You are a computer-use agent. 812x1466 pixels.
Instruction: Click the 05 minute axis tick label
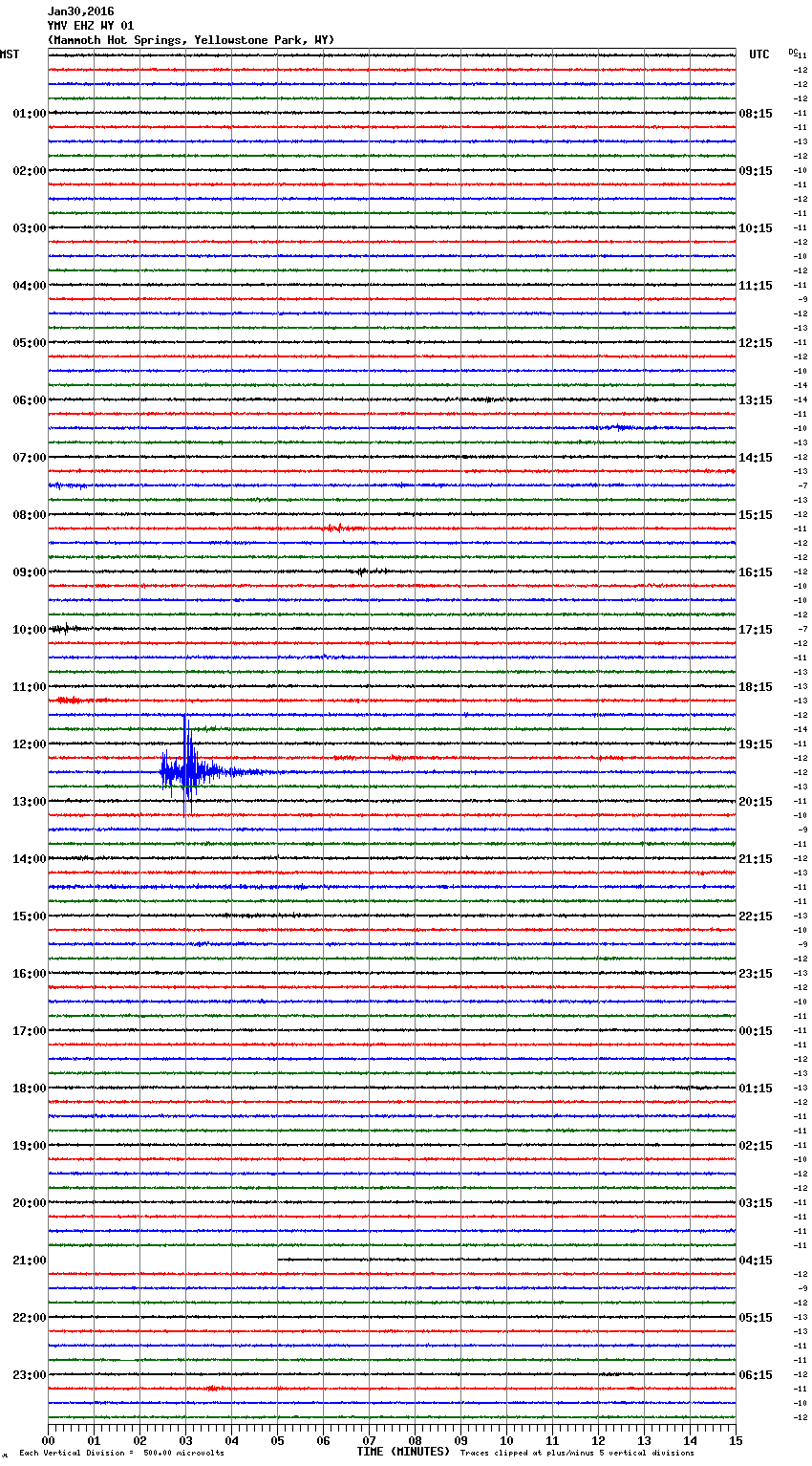[x=277, y=1441]
